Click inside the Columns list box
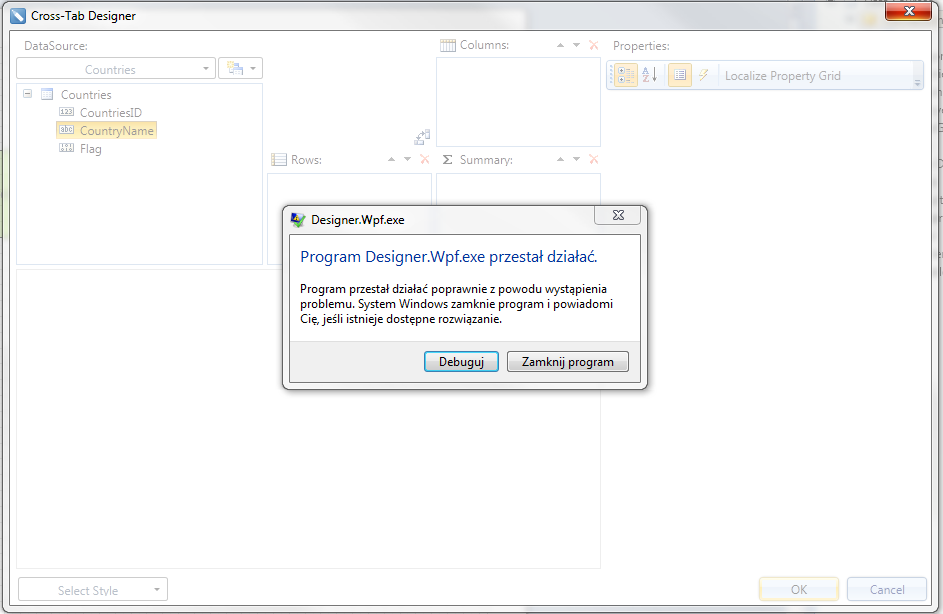Image resolution: width=943 pixels, height=614 pixels. [518, 102]
